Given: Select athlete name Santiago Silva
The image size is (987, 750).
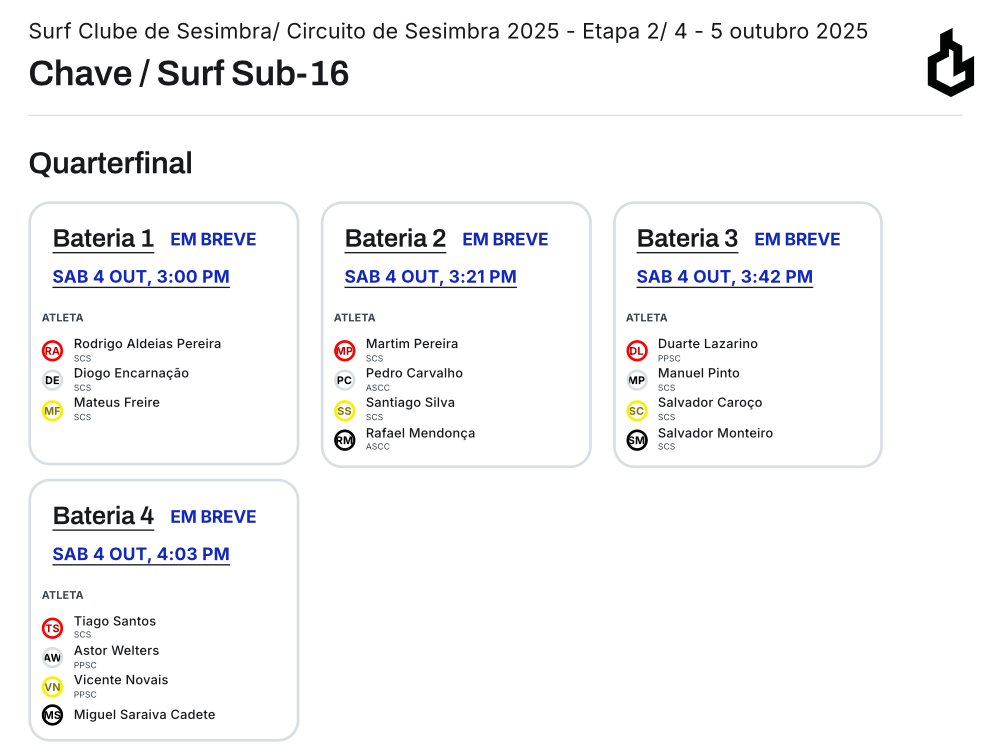Looking at the screenshot, I should pos(410,403).
